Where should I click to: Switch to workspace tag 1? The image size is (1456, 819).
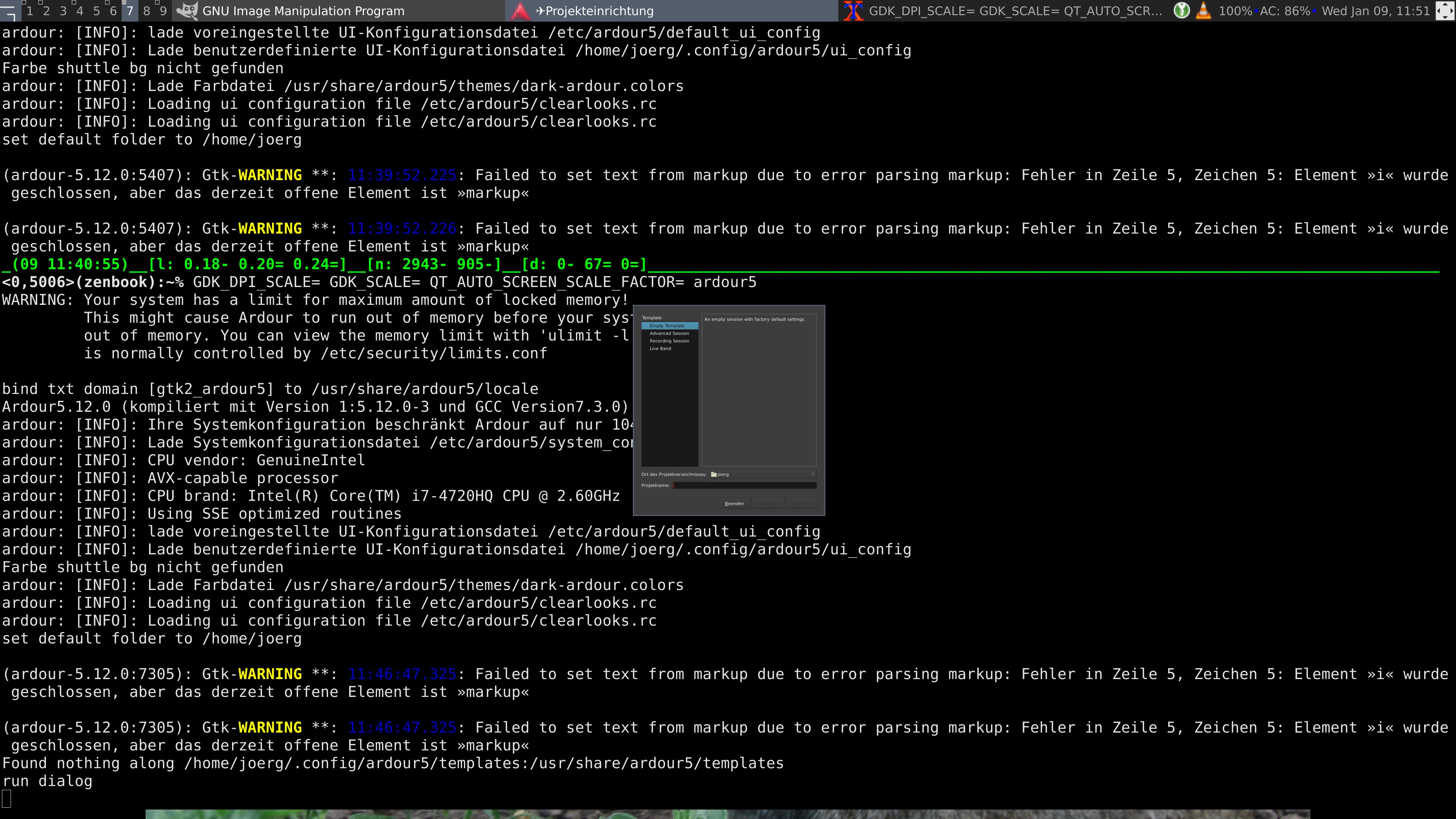click(30, 11)
